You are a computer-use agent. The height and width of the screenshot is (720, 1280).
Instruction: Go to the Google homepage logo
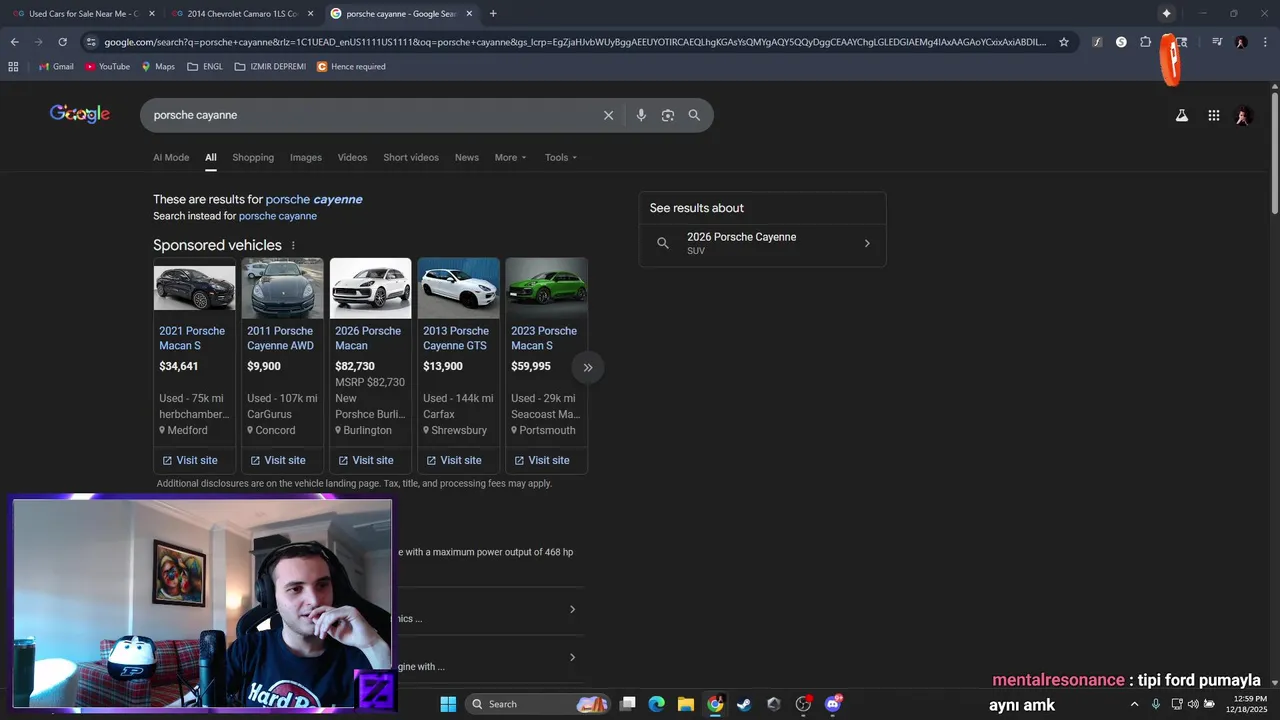80,114
